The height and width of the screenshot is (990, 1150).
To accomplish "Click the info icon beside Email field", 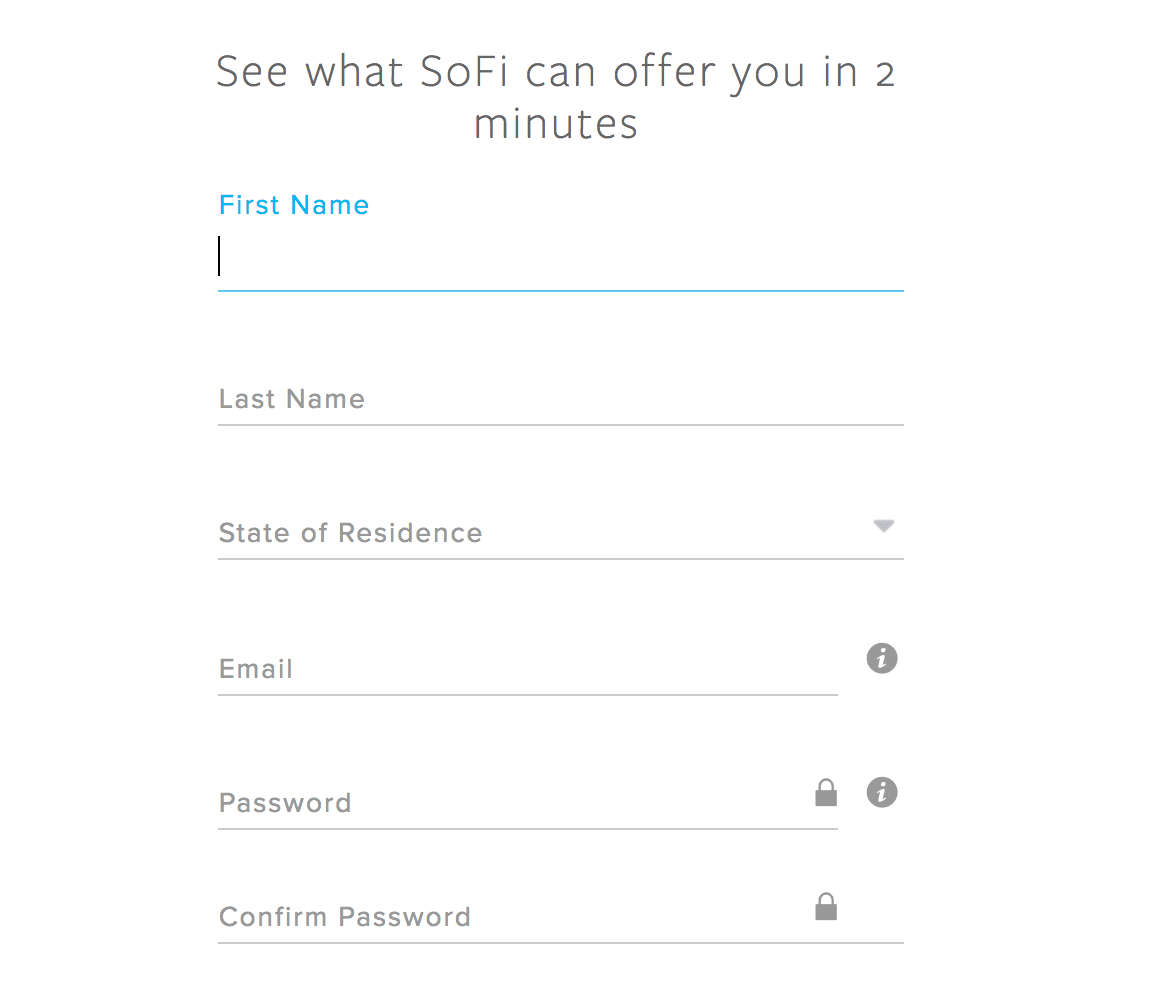I will coord(882,658).
